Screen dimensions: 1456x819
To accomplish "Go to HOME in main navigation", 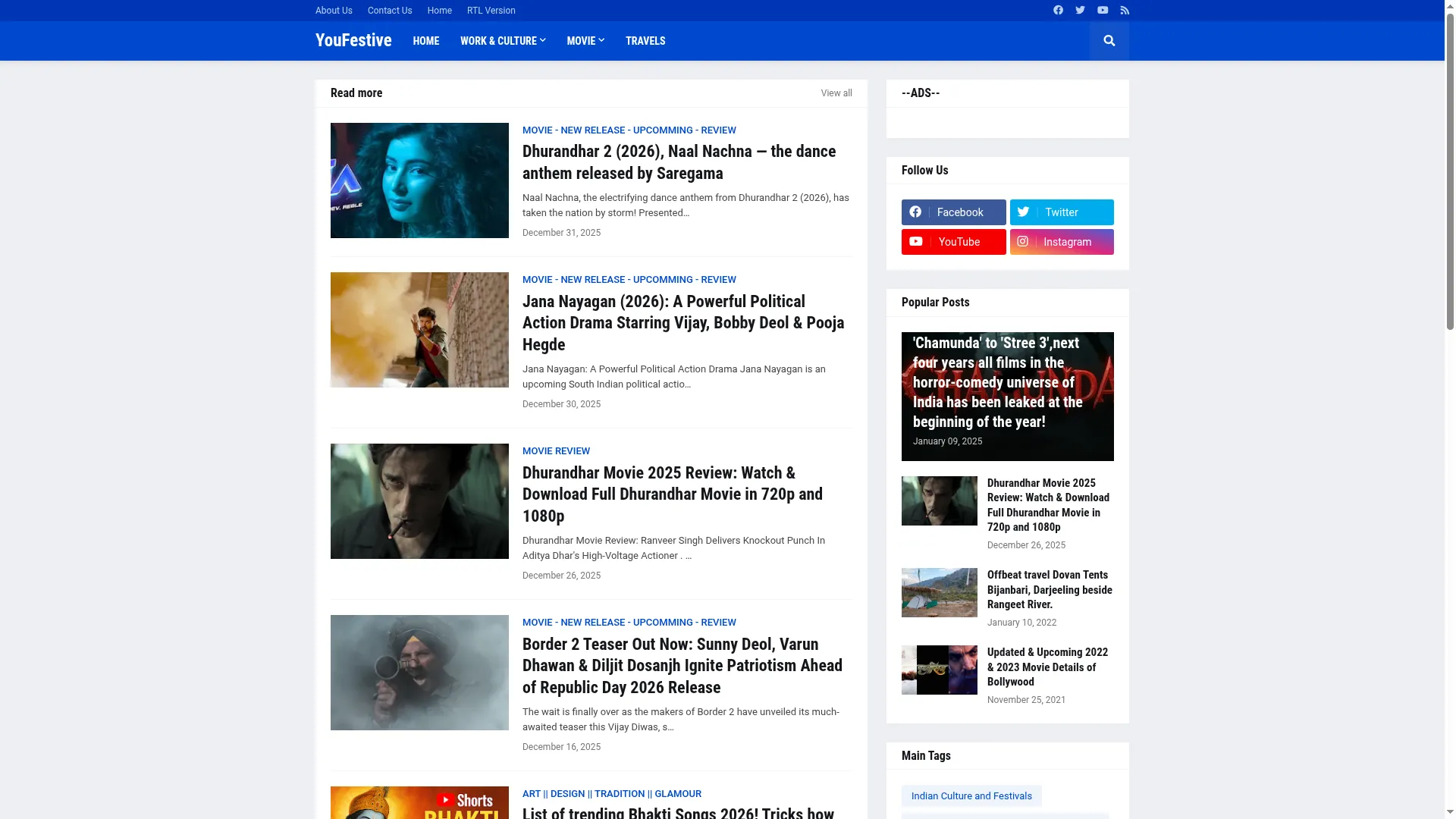I will (x=426, y=41).
